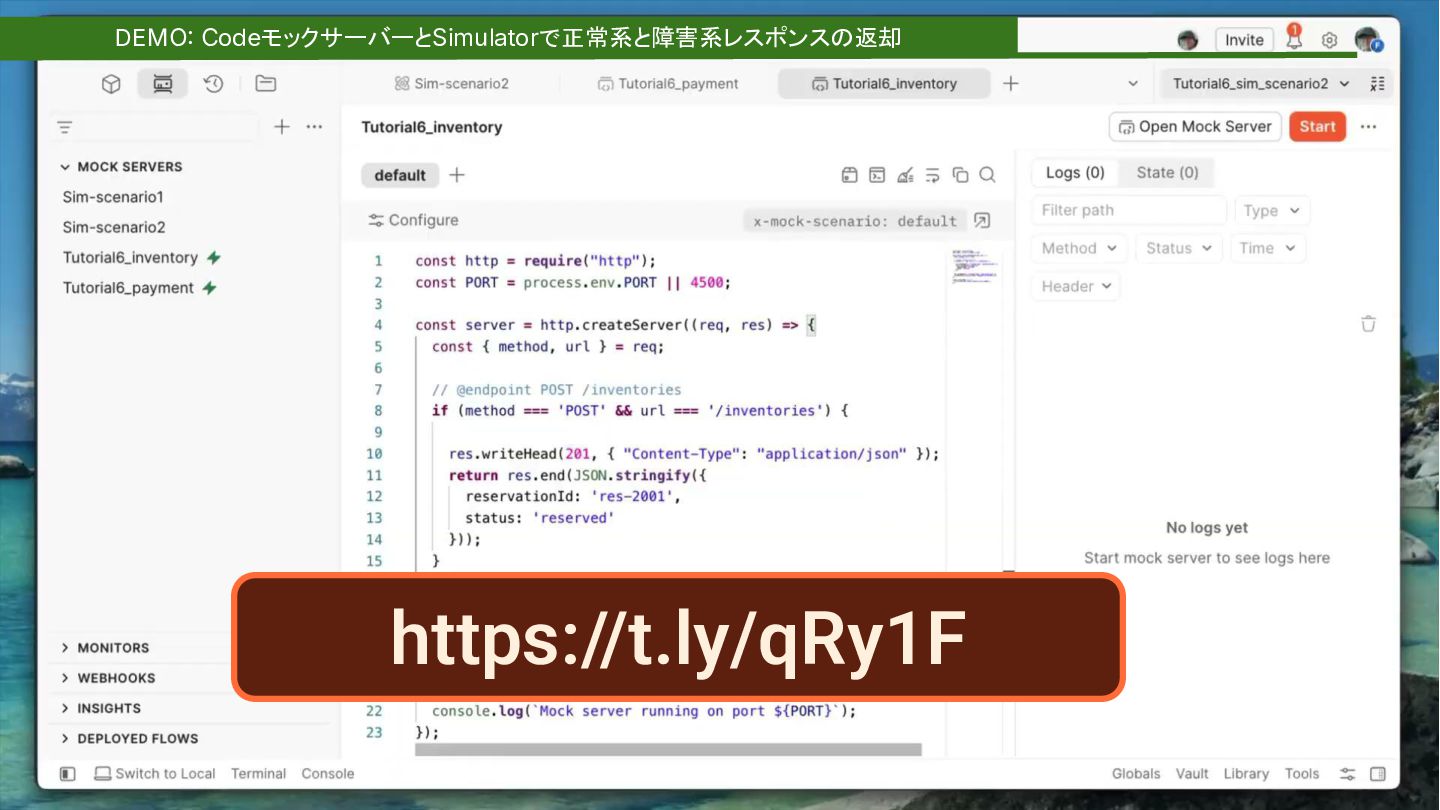Open x-mock-scenario header in new view icon
1440x810 pixels.
982,221
